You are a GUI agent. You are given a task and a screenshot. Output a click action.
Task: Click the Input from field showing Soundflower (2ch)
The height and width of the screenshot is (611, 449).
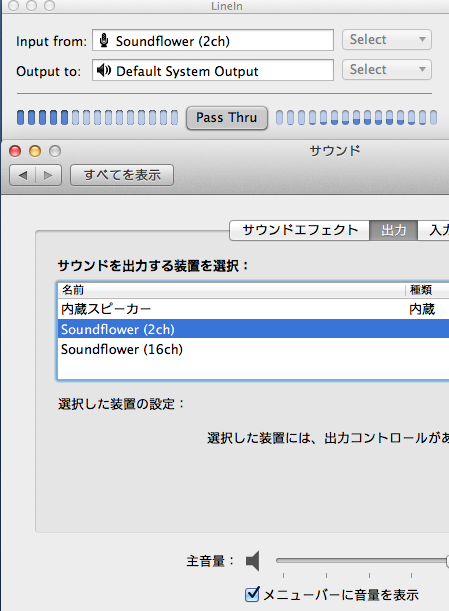[213, 40]
